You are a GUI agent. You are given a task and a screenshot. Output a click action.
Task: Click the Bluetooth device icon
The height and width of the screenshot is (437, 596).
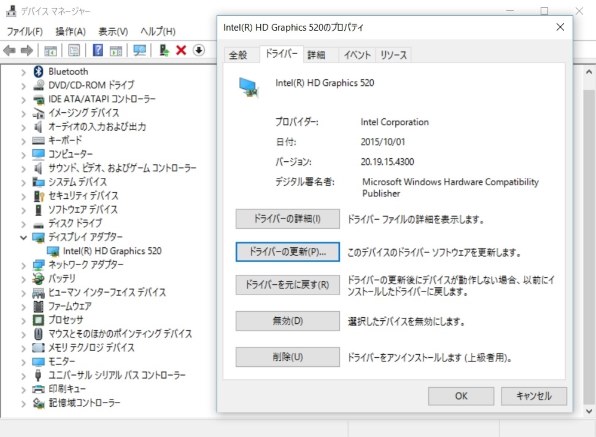tap(38, 71)
